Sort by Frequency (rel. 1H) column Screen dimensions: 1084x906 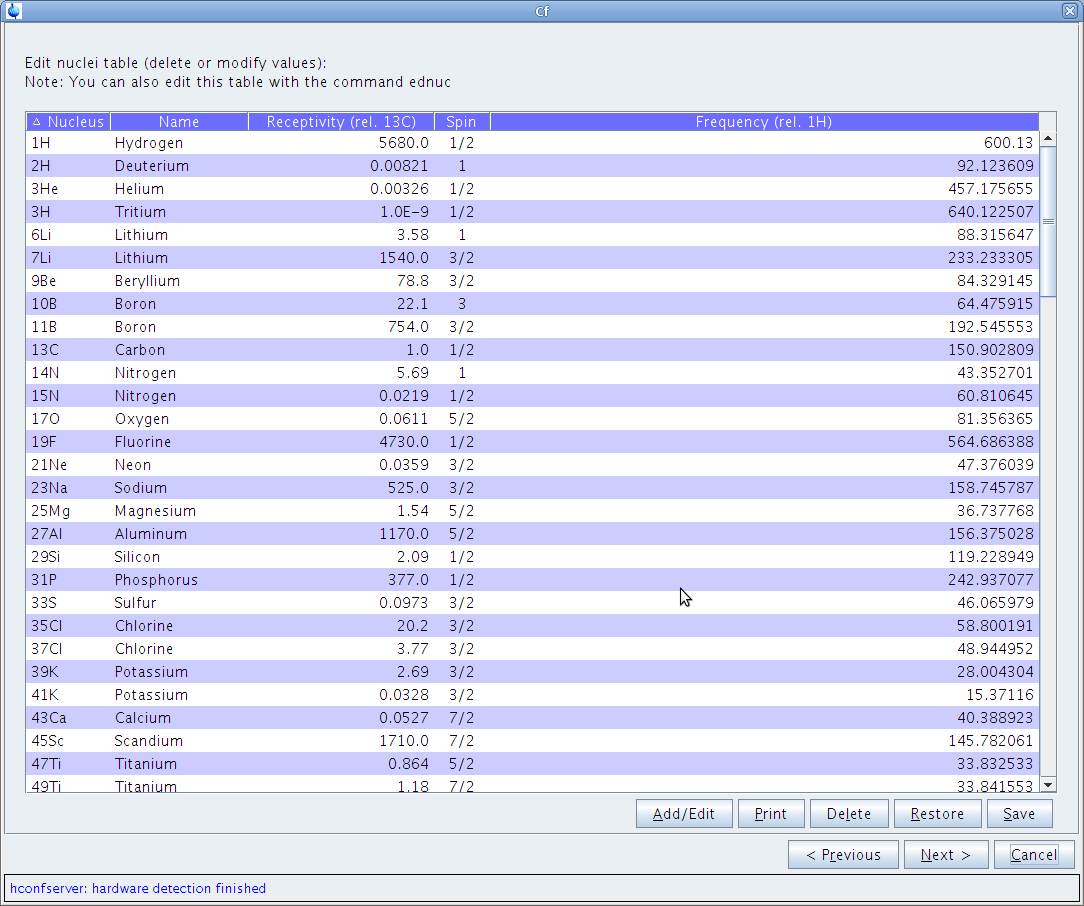[763, 122]
